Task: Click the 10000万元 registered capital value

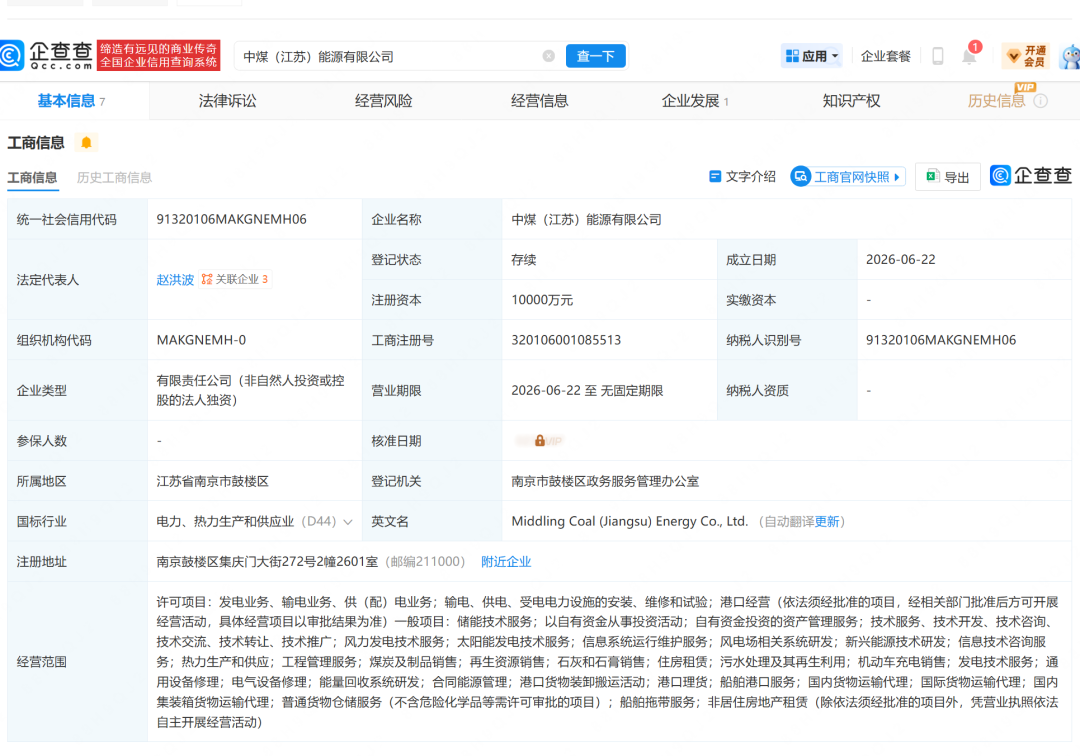Action: click(x=542, y=300)
